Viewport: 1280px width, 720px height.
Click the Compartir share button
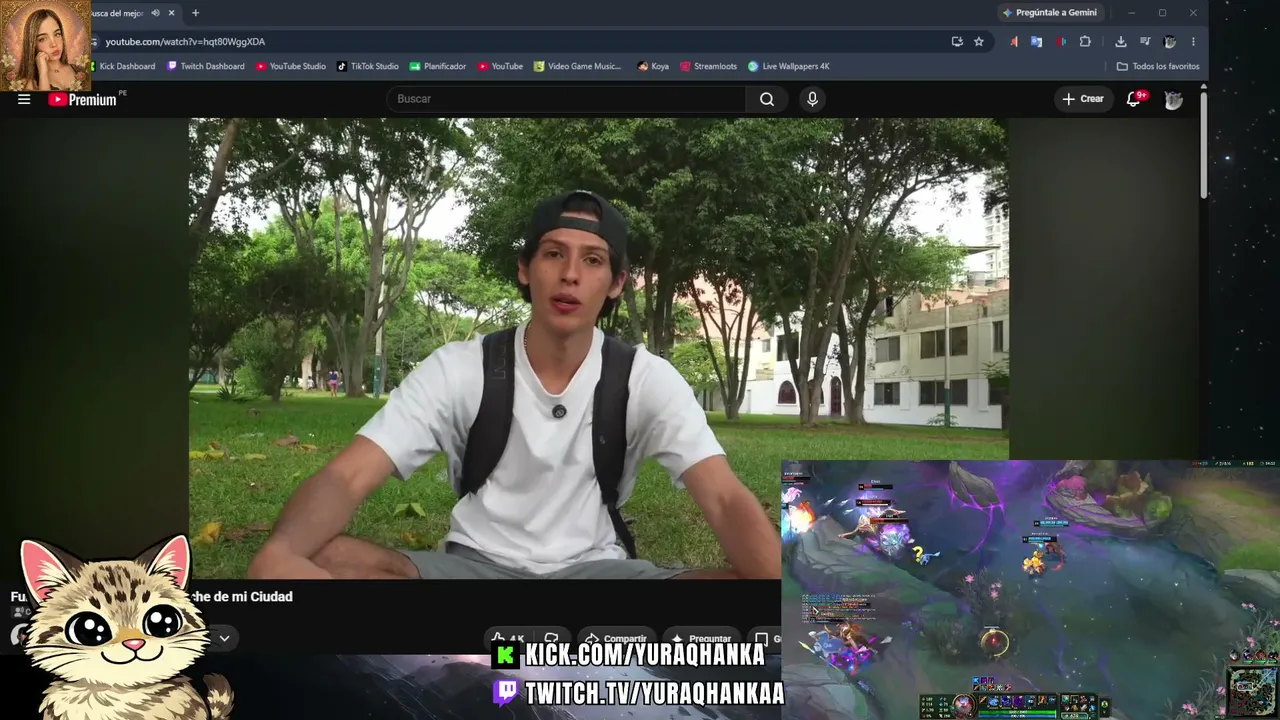point(616,639)
